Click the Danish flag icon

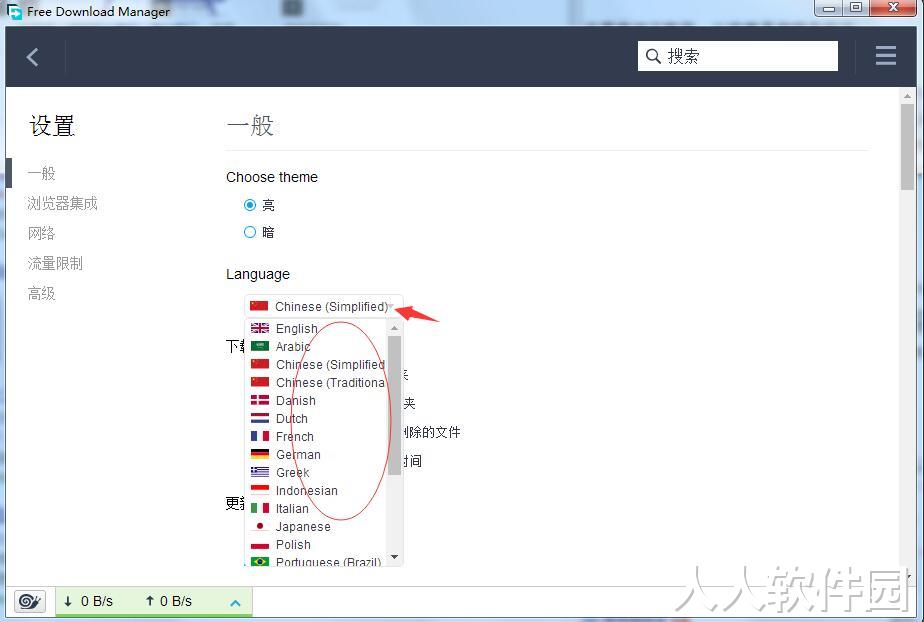point(260,400)
